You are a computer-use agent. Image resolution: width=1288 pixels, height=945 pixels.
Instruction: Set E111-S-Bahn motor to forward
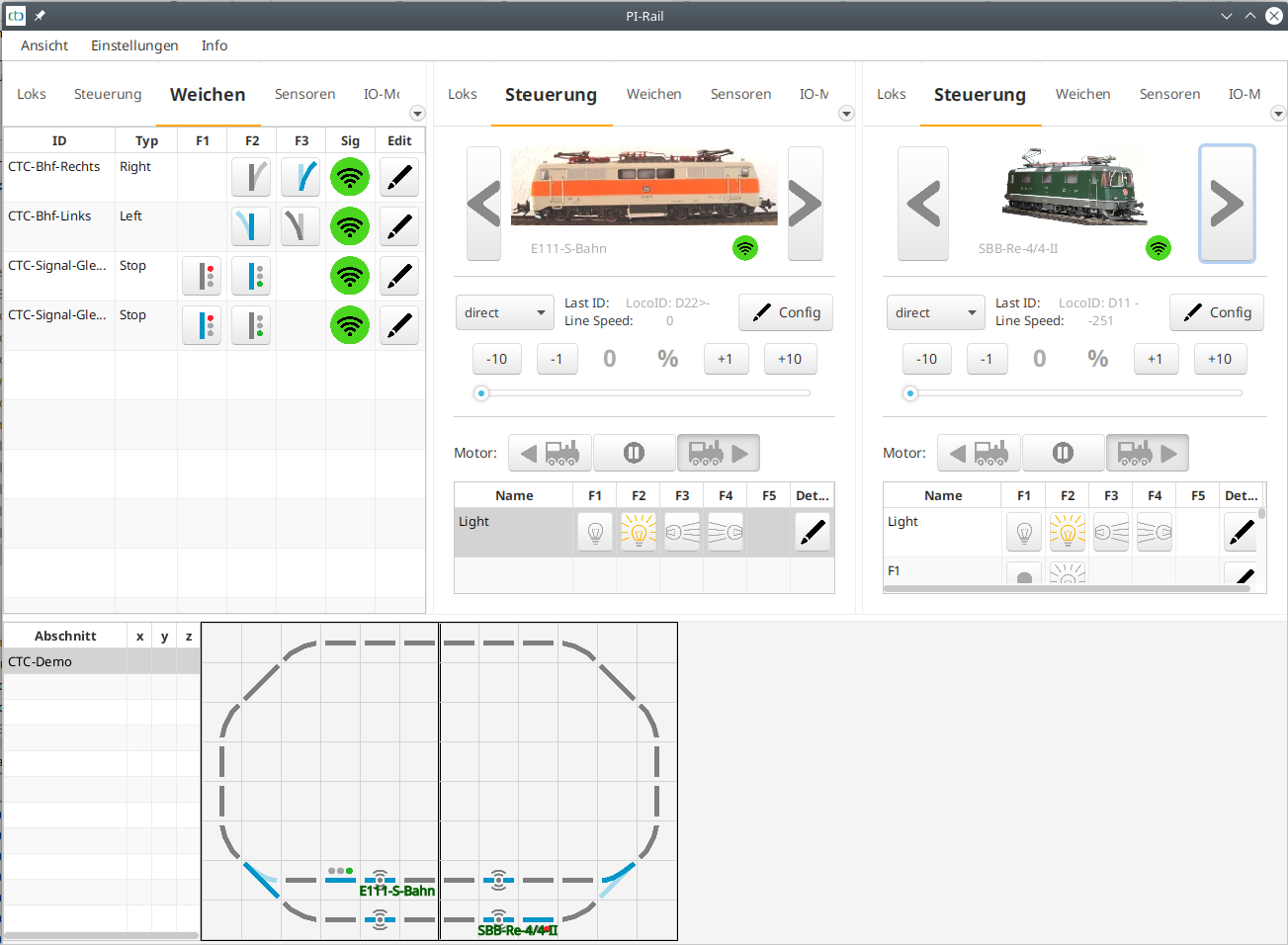[x=718, y=452]
